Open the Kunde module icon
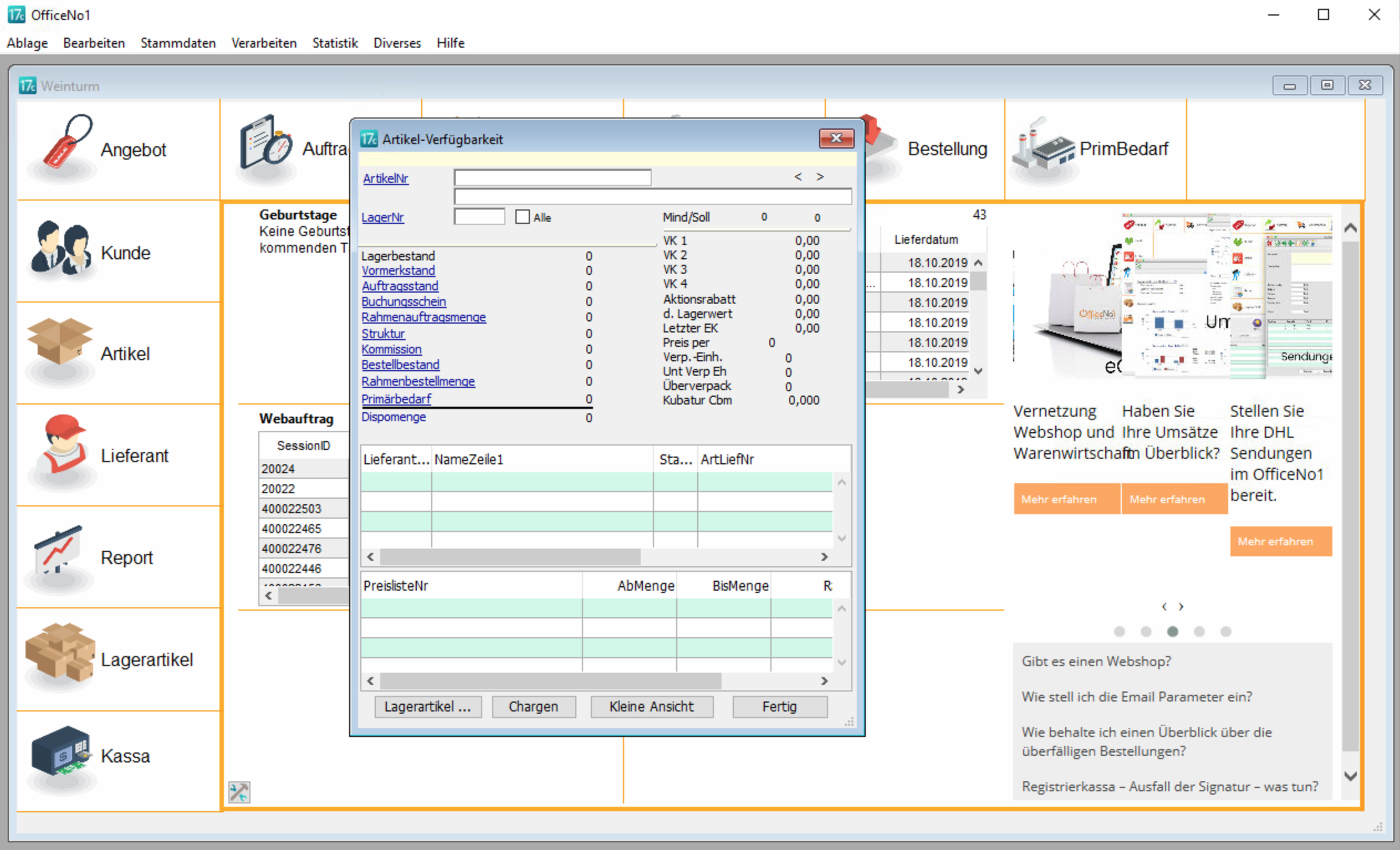The width and height of the screenshot is (1400, 850). [62, 249]
